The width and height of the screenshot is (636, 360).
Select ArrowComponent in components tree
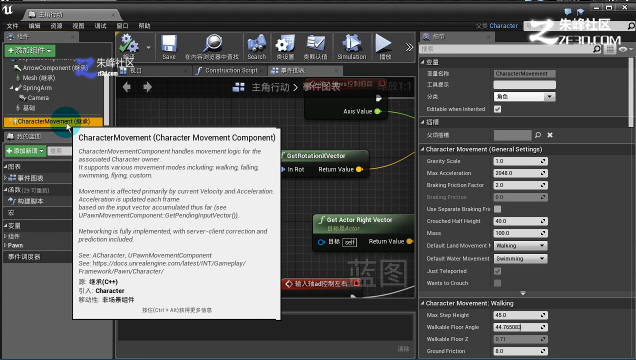[51, 68]
